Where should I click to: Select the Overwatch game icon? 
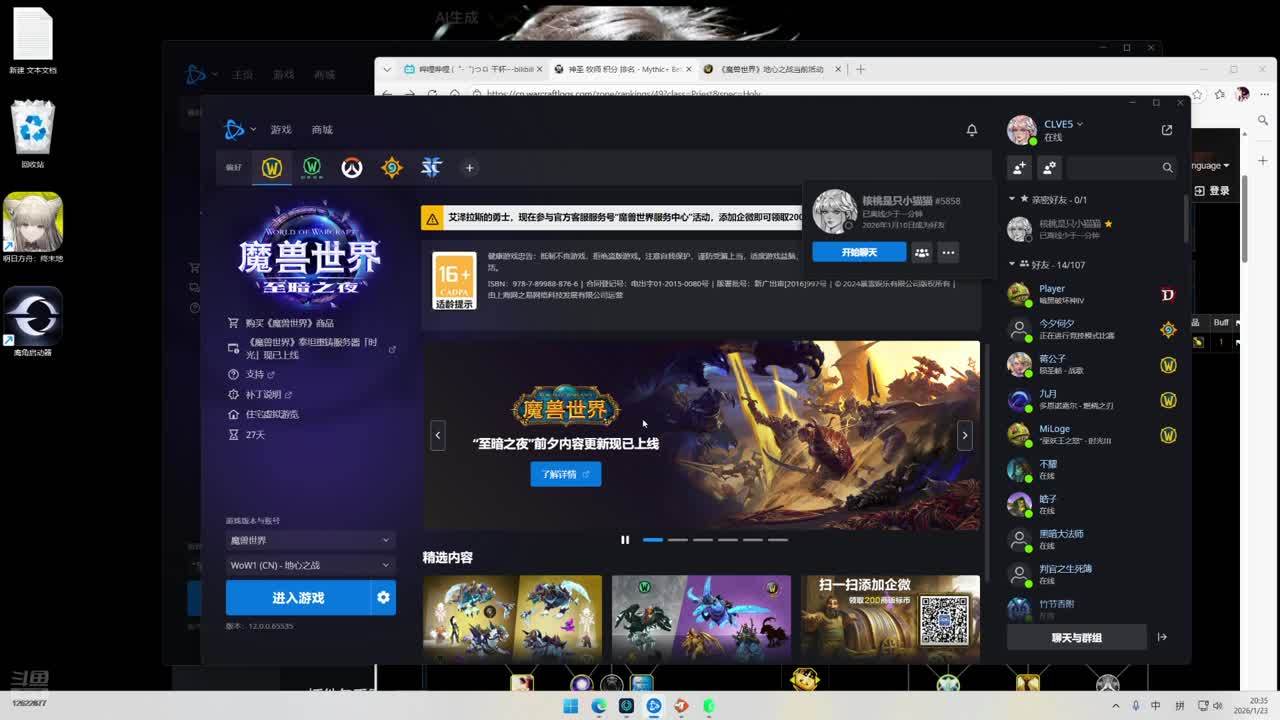[x=351, y=168]
